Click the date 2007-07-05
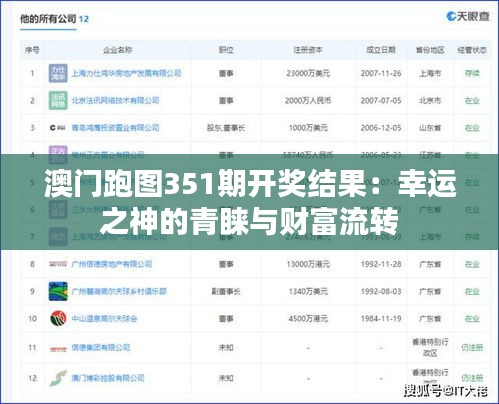 point(381,100)
